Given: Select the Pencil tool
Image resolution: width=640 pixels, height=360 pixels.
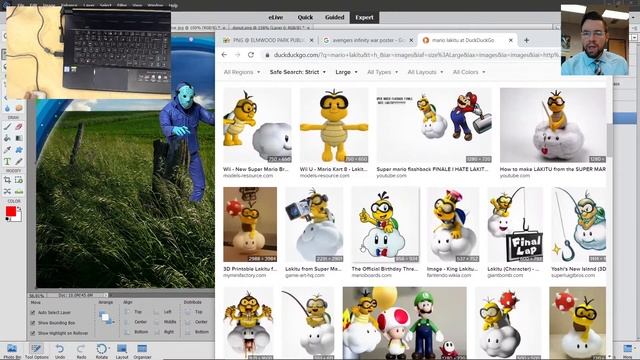Looking at the screenshot, I should click(19, 161).
